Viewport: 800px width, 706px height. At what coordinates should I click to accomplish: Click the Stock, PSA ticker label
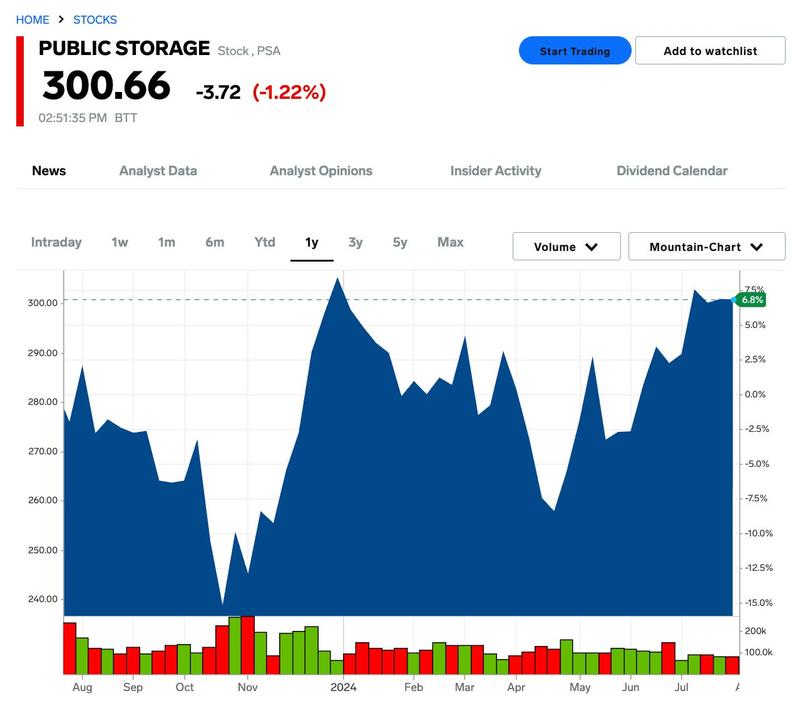click(x=249, y=51)
